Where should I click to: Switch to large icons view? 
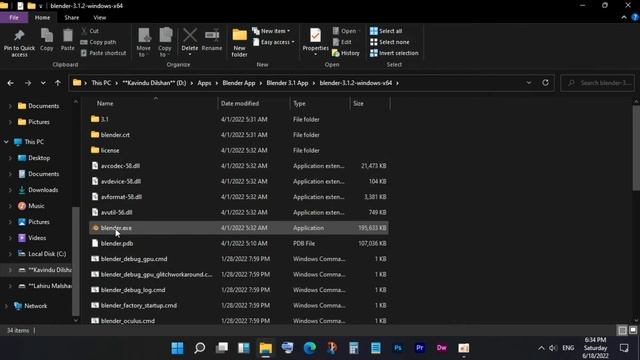(633, 330)
